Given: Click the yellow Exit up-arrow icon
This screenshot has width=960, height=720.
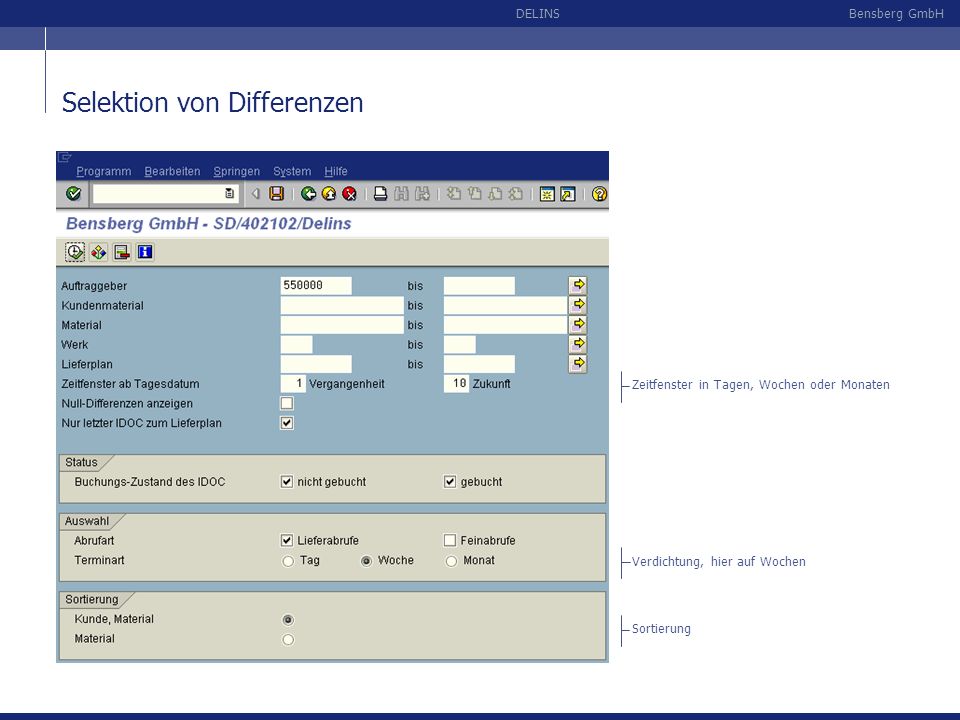Looking at the screenshot, I should tap(329, 194).
